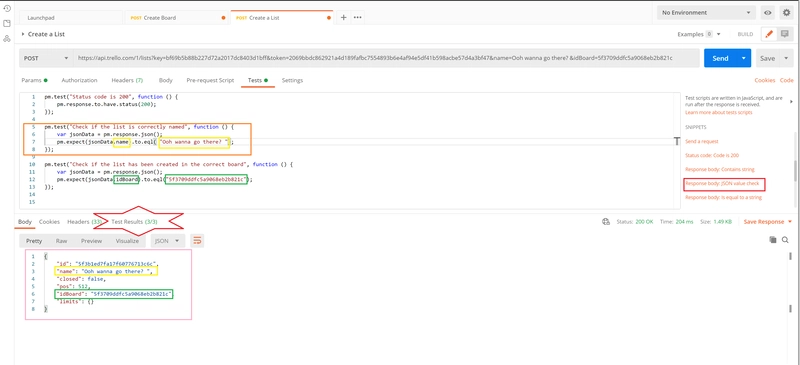Open the Collections sidebar icon
The image size is (800, 365).
click(7, 23)
